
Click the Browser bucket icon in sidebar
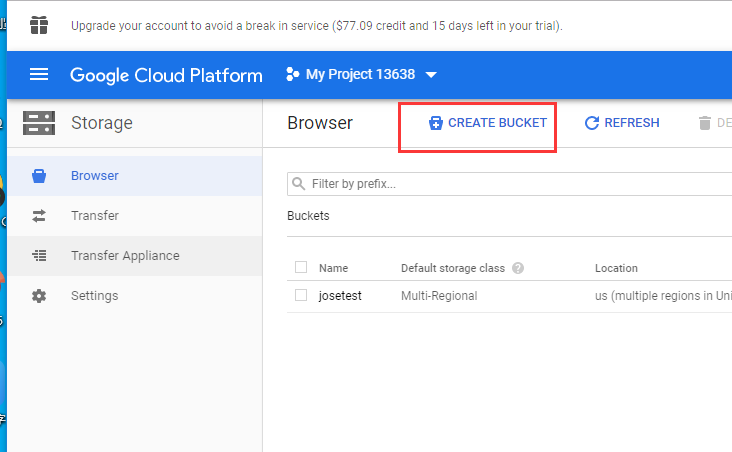point(39,176)
